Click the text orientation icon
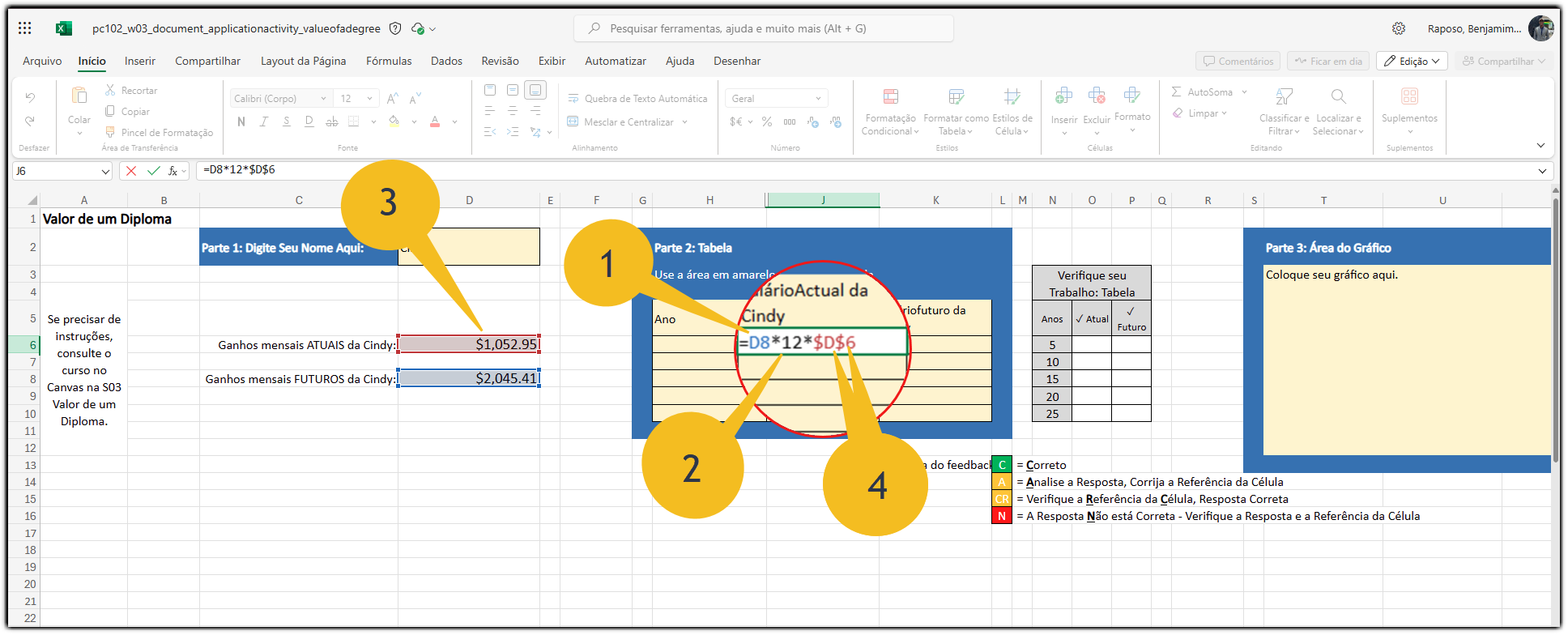 point(535,132)
